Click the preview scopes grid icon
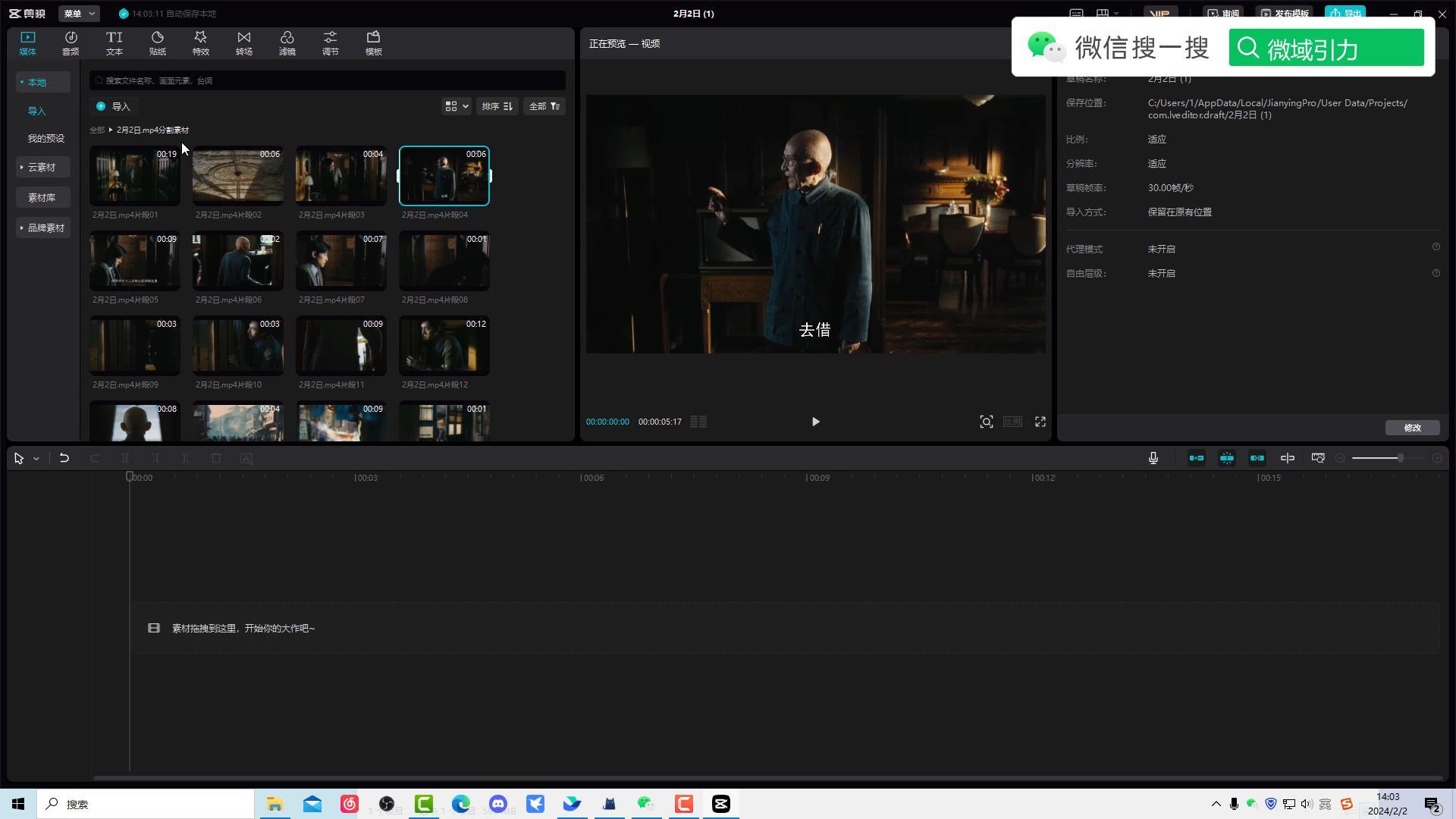 click(x=698, y=422)
